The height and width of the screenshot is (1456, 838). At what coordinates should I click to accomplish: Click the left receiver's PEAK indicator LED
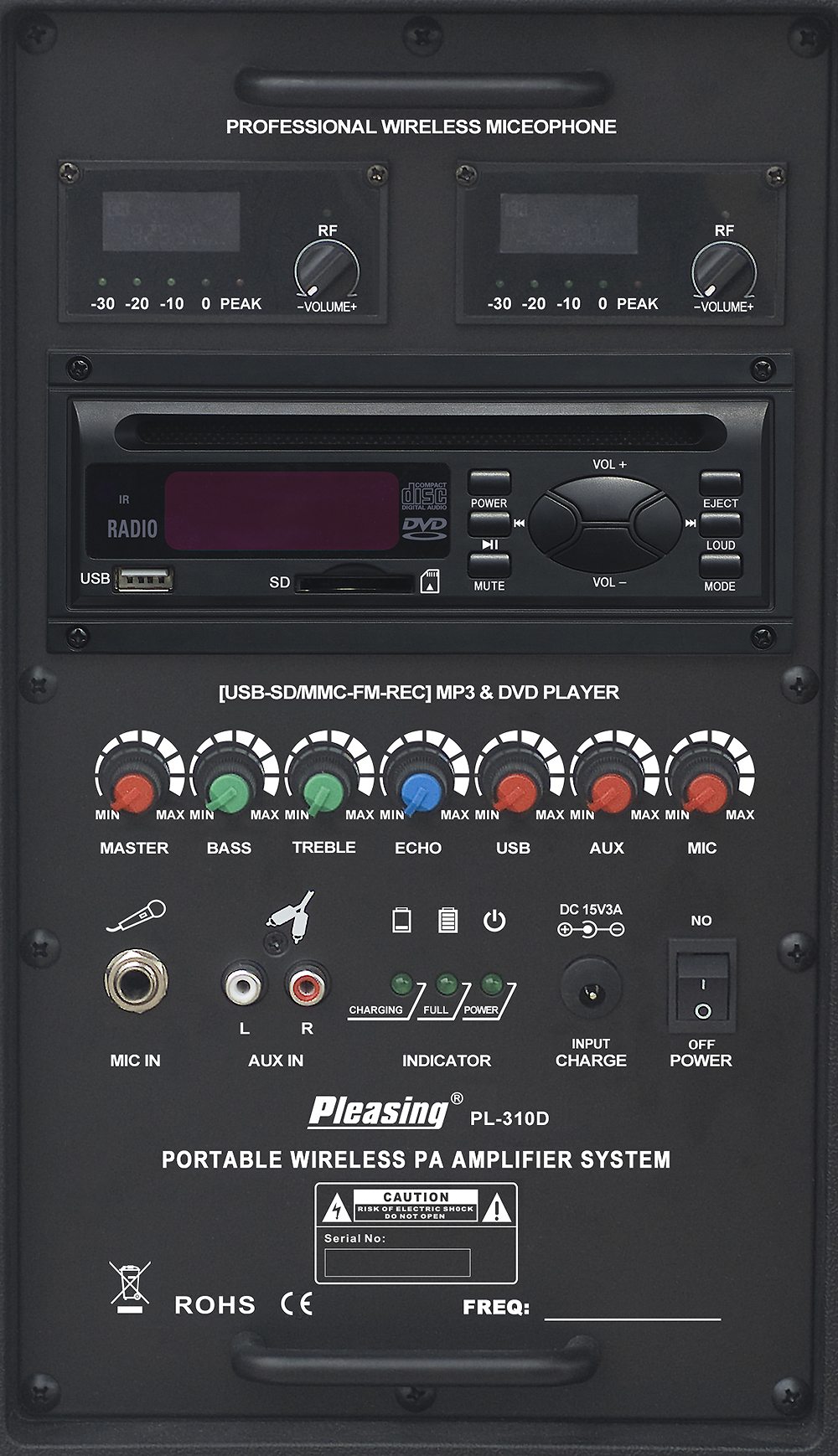click(240, 282)
